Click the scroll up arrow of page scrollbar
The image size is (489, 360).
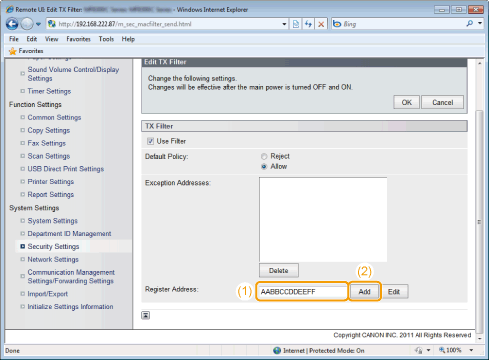[479, 63]
